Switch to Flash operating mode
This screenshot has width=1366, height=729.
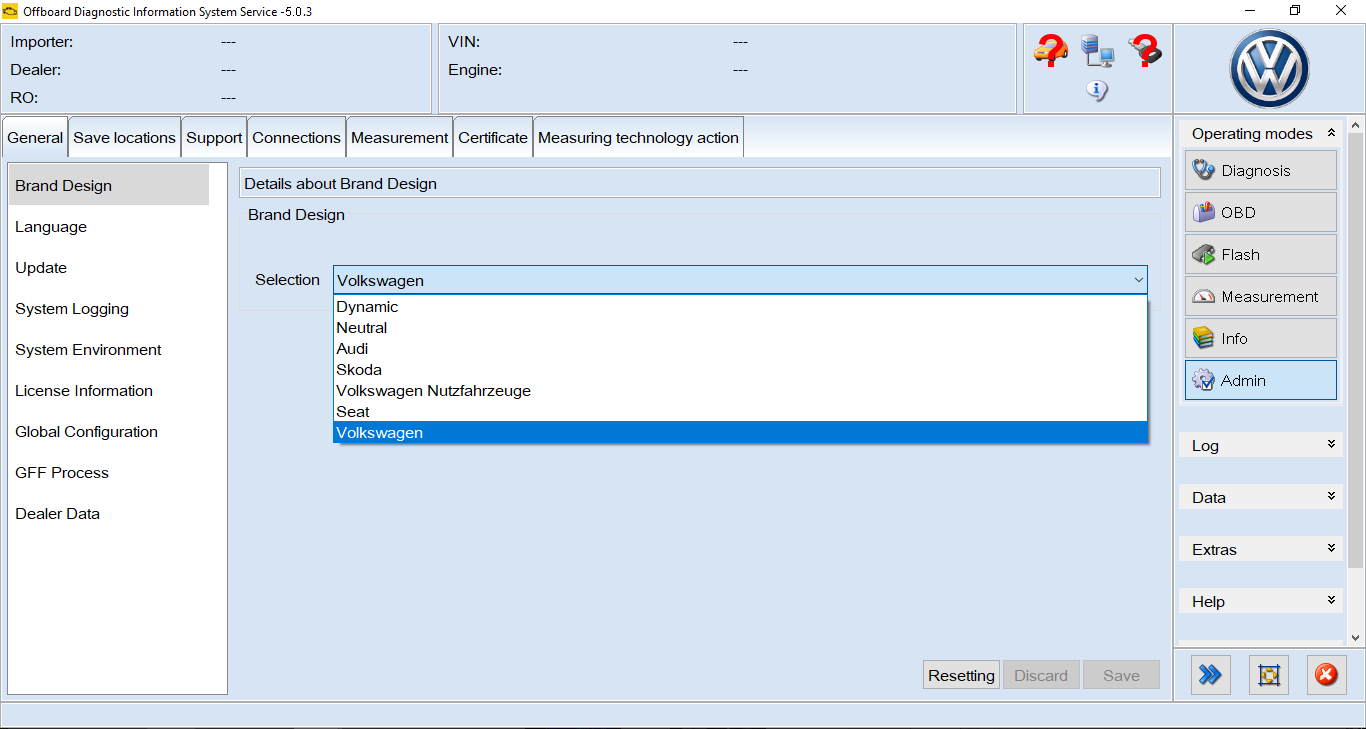(1260, 254)
